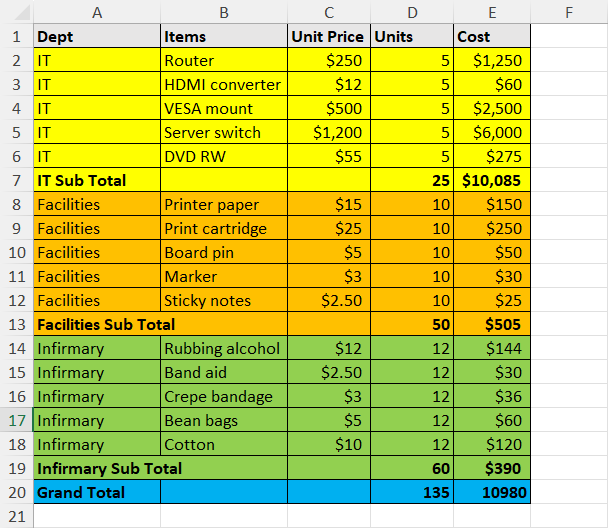Select row 7 header
This screenshot has height=528, width=608.
tap(17, 180)
